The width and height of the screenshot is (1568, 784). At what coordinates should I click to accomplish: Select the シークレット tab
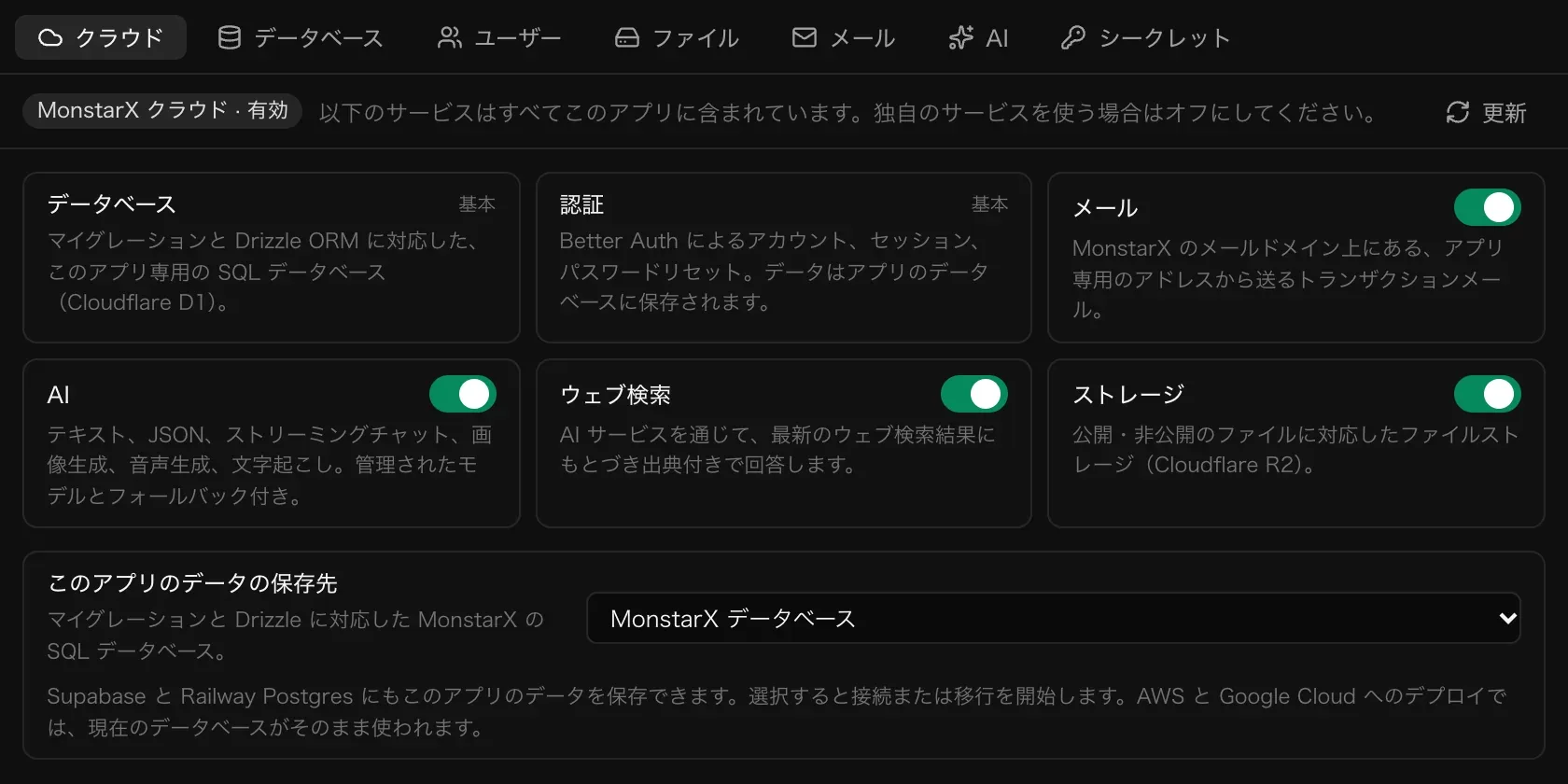1146,37
